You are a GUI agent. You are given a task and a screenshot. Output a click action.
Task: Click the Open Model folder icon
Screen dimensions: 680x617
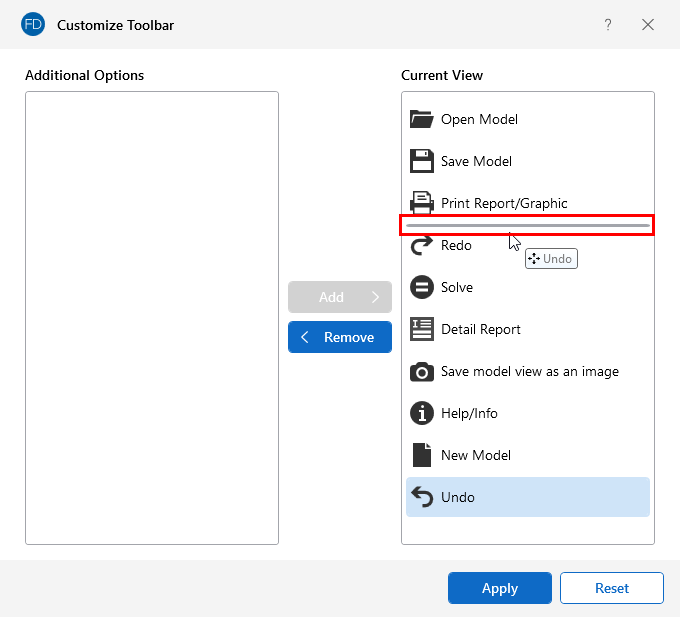point(422,119)
